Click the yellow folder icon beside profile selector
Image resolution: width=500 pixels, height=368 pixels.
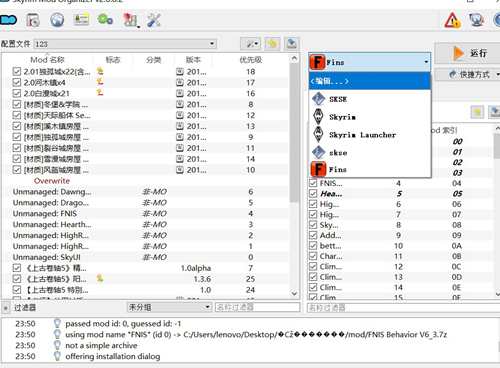click(x=272, y=44)
